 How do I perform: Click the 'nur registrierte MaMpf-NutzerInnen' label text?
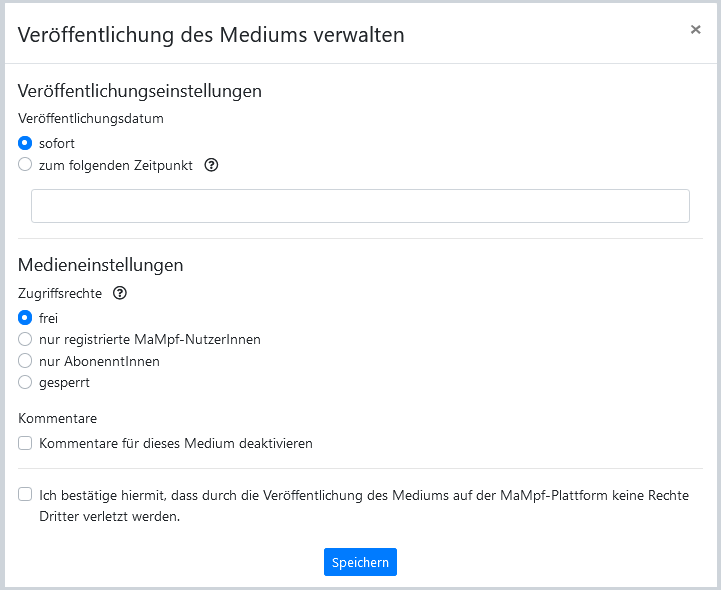(150, 339)
